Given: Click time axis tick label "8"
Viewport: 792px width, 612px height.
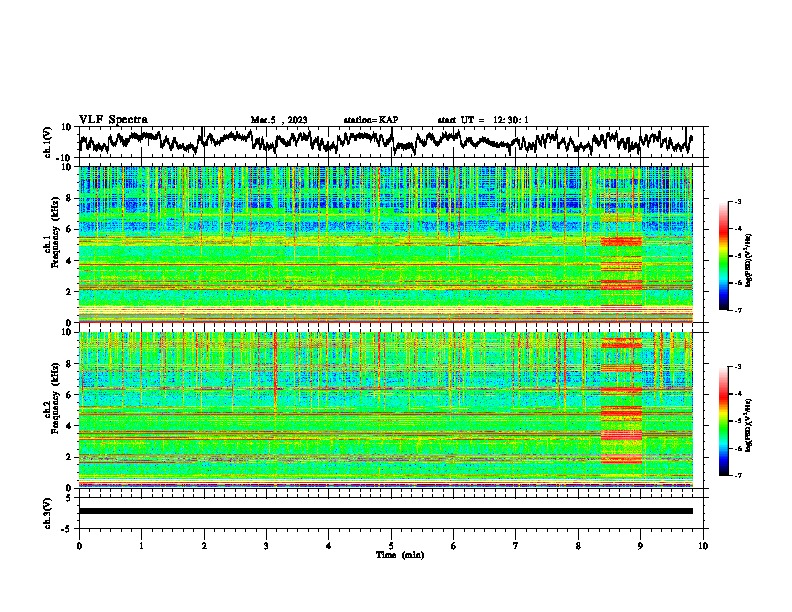Looking at the screenshot, I should [578, 546].
